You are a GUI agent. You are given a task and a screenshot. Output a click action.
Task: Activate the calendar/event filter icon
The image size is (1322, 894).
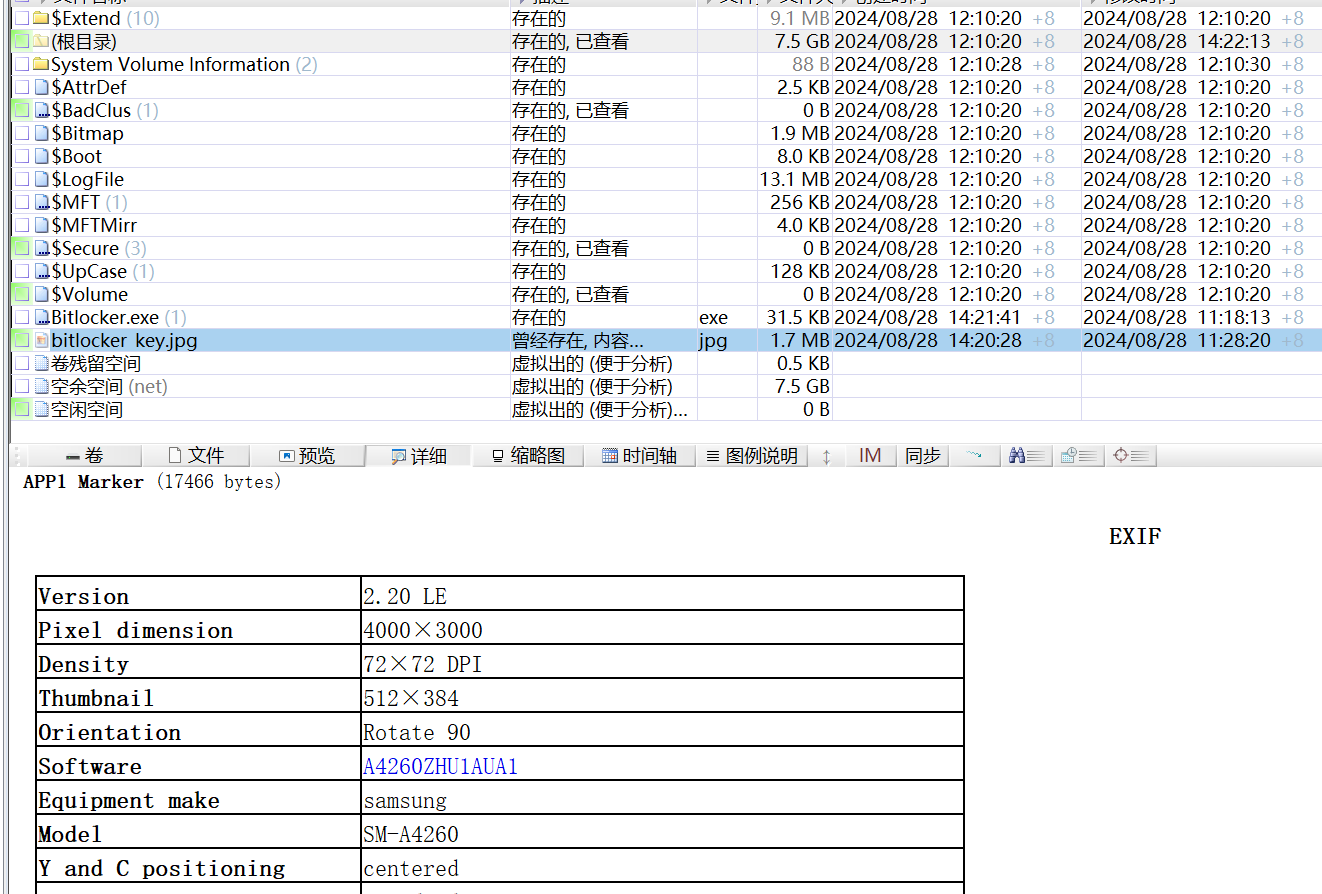(1078, 455)
